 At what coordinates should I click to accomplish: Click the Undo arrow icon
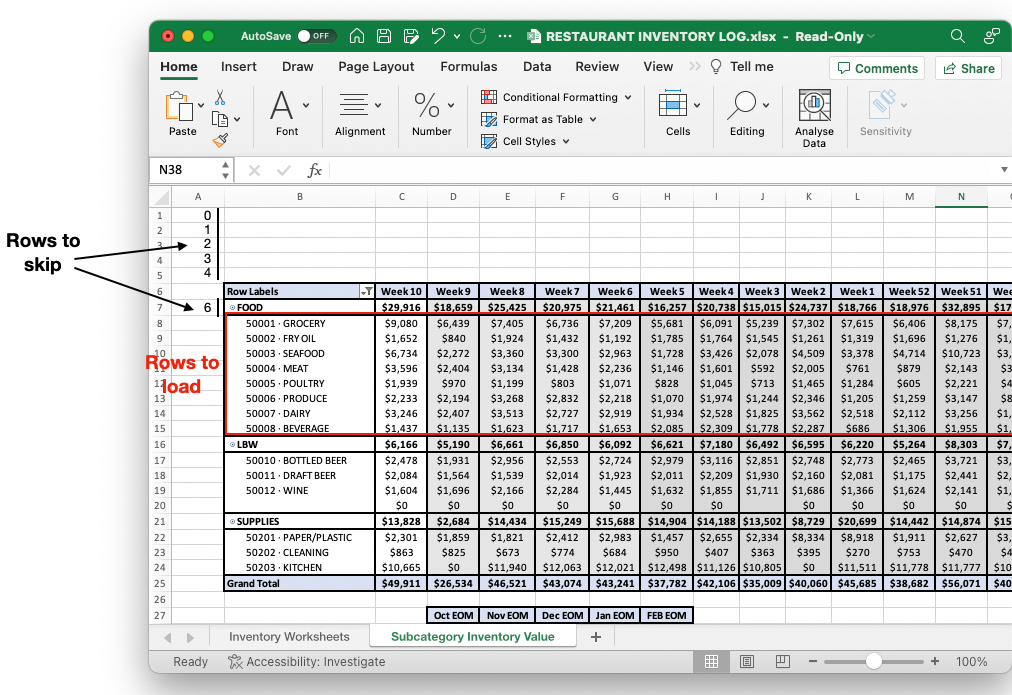438,36
